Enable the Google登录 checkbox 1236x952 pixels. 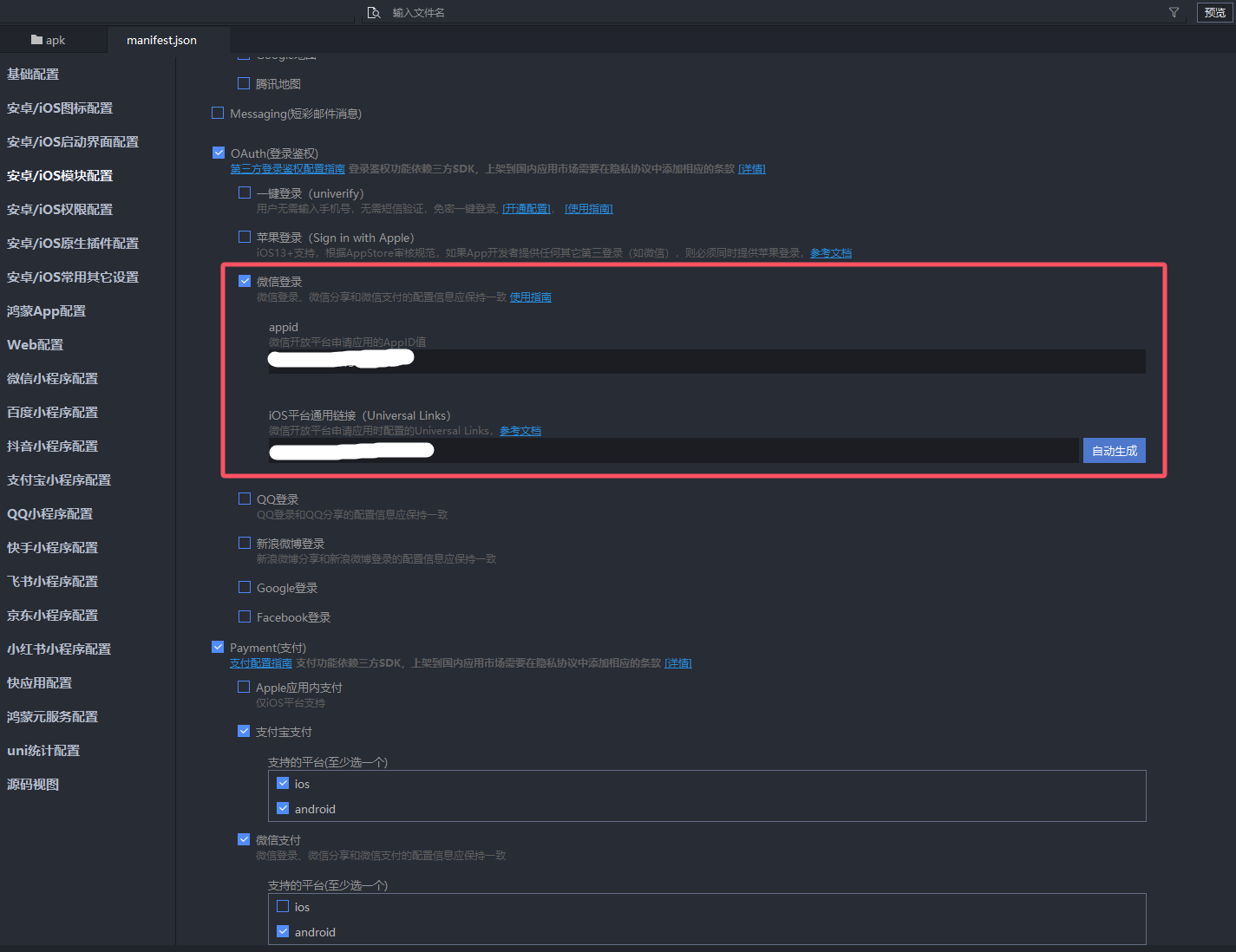(245, 587)
